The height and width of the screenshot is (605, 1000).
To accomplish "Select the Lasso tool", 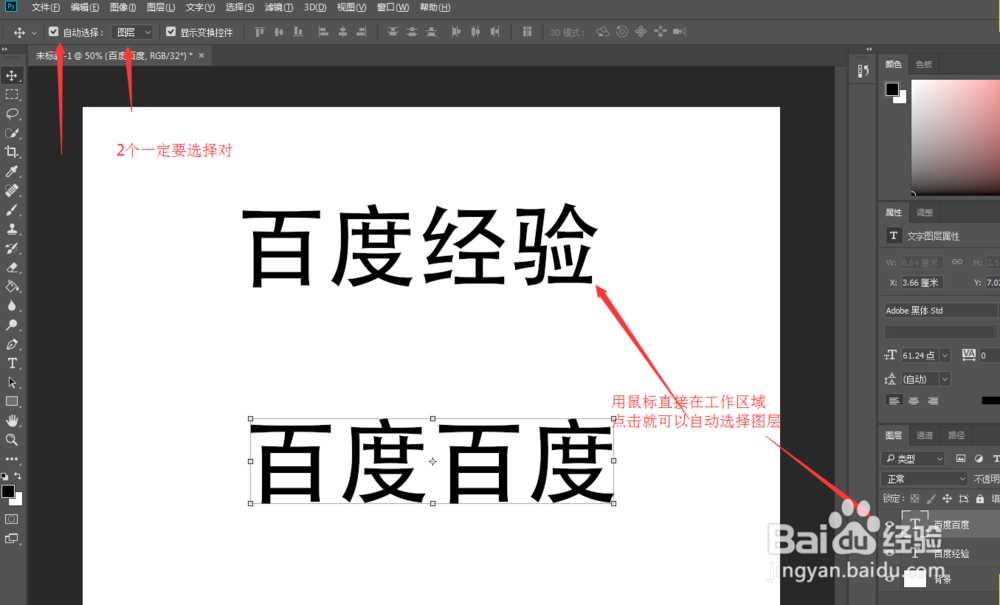I will click(11, 113).
